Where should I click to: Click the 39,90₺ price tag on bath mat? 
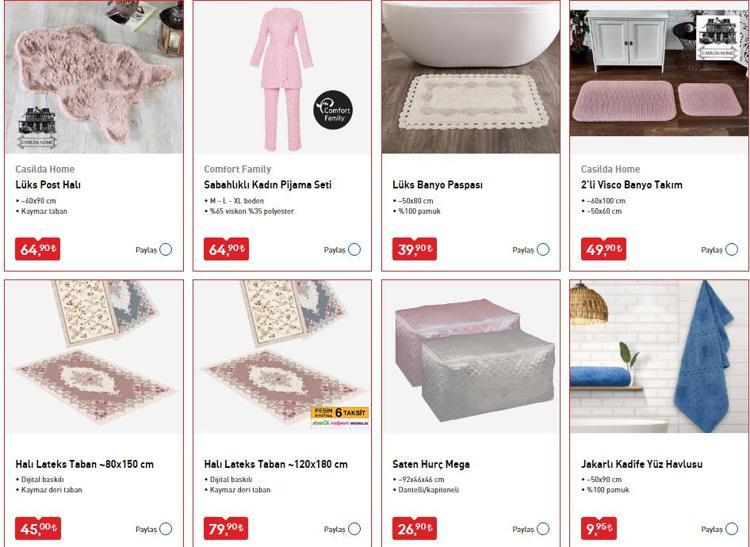415,249
